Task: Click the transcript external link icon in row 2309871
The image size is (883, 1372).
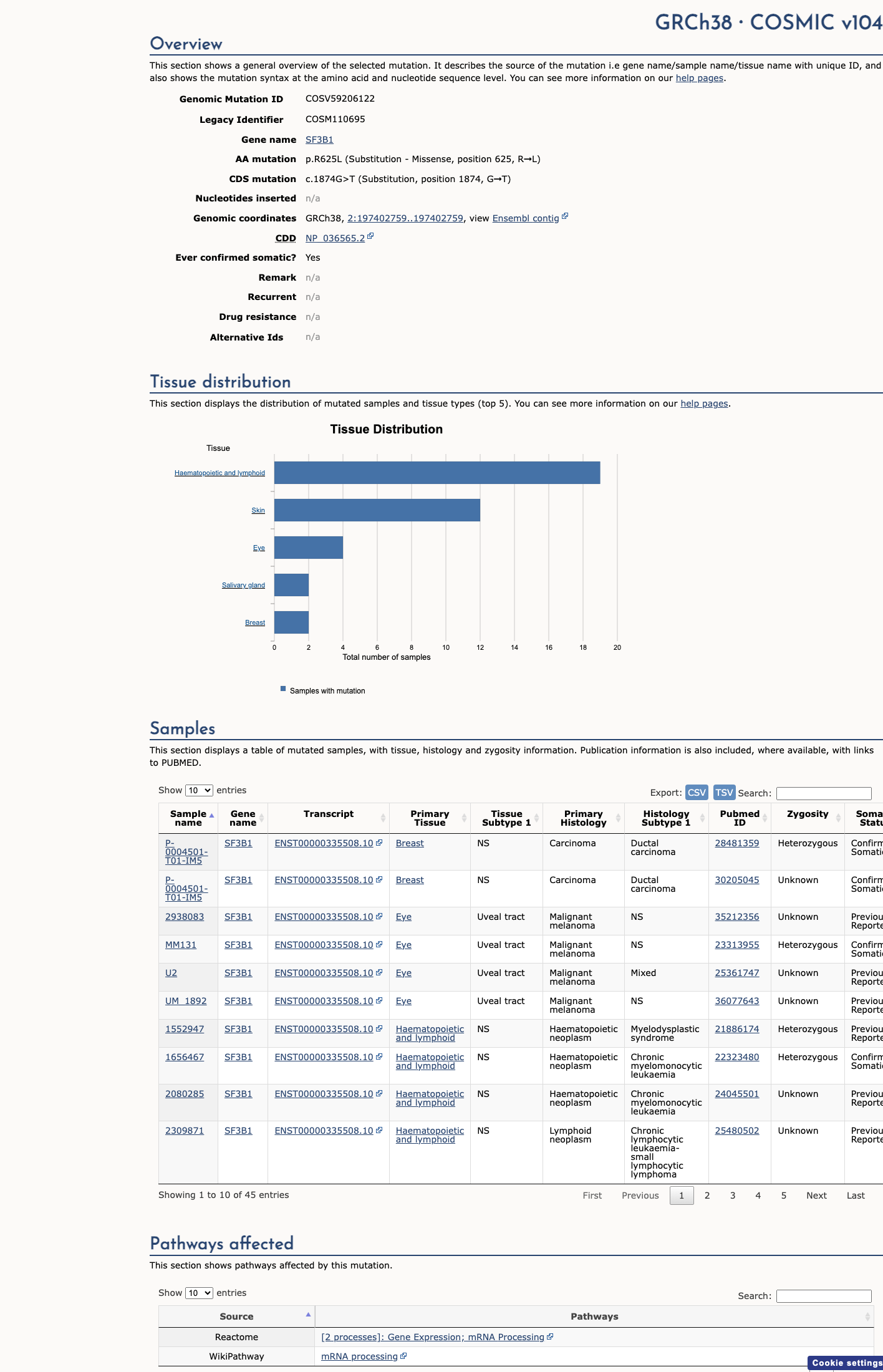Action: [x=379, y=1130]
